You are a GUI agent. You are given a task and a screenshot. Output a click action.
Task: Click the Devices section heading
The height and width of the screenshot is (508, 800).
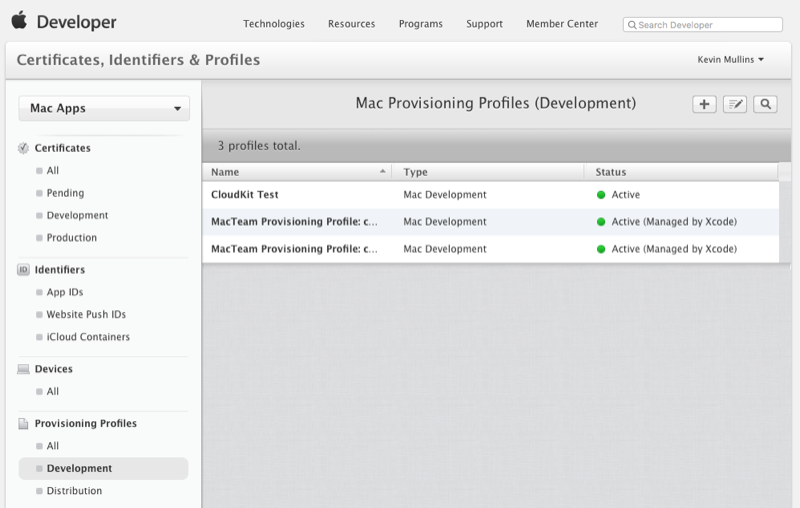pyautogui.click(x=54, y=369)
